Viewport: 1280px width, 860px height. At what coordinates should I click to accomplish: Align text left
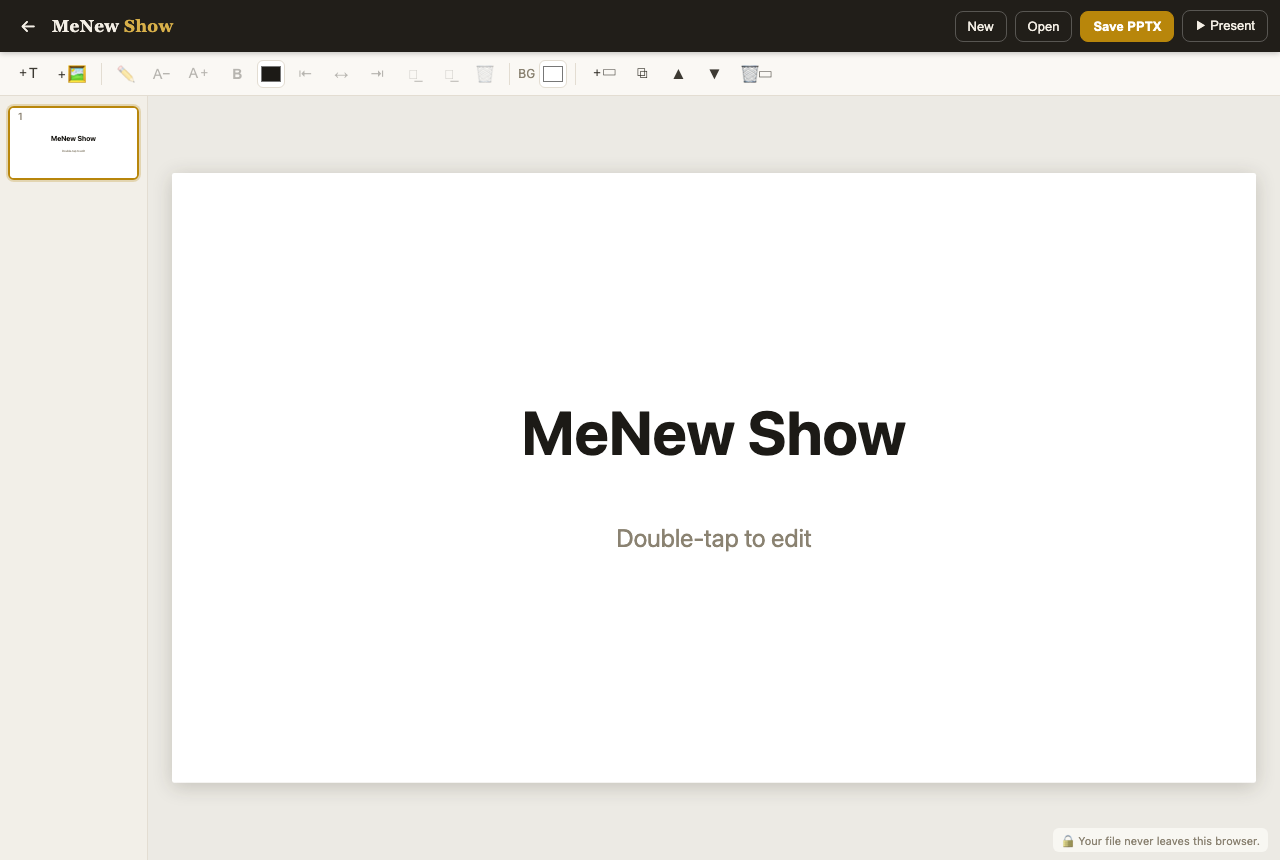point(305,74)
